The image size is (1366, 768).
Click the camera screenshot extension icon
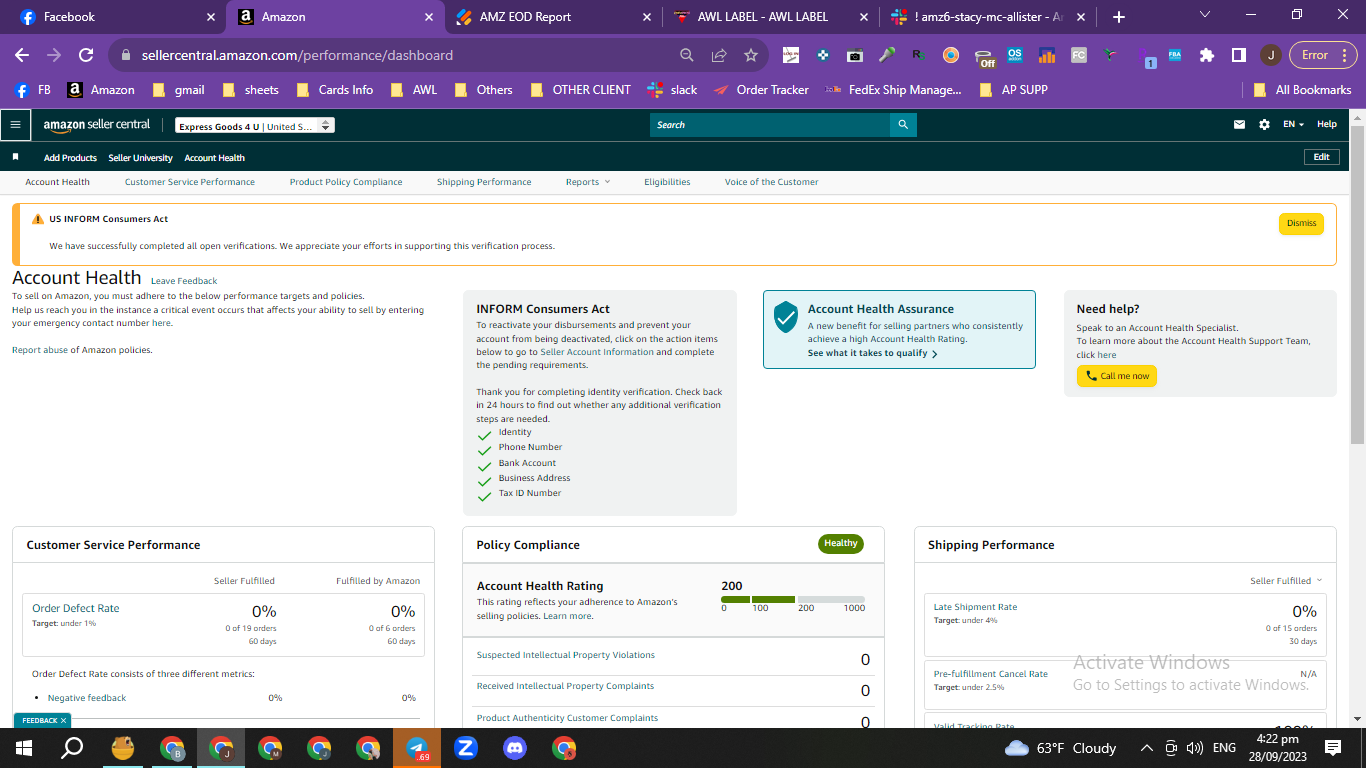click(854, 56)
